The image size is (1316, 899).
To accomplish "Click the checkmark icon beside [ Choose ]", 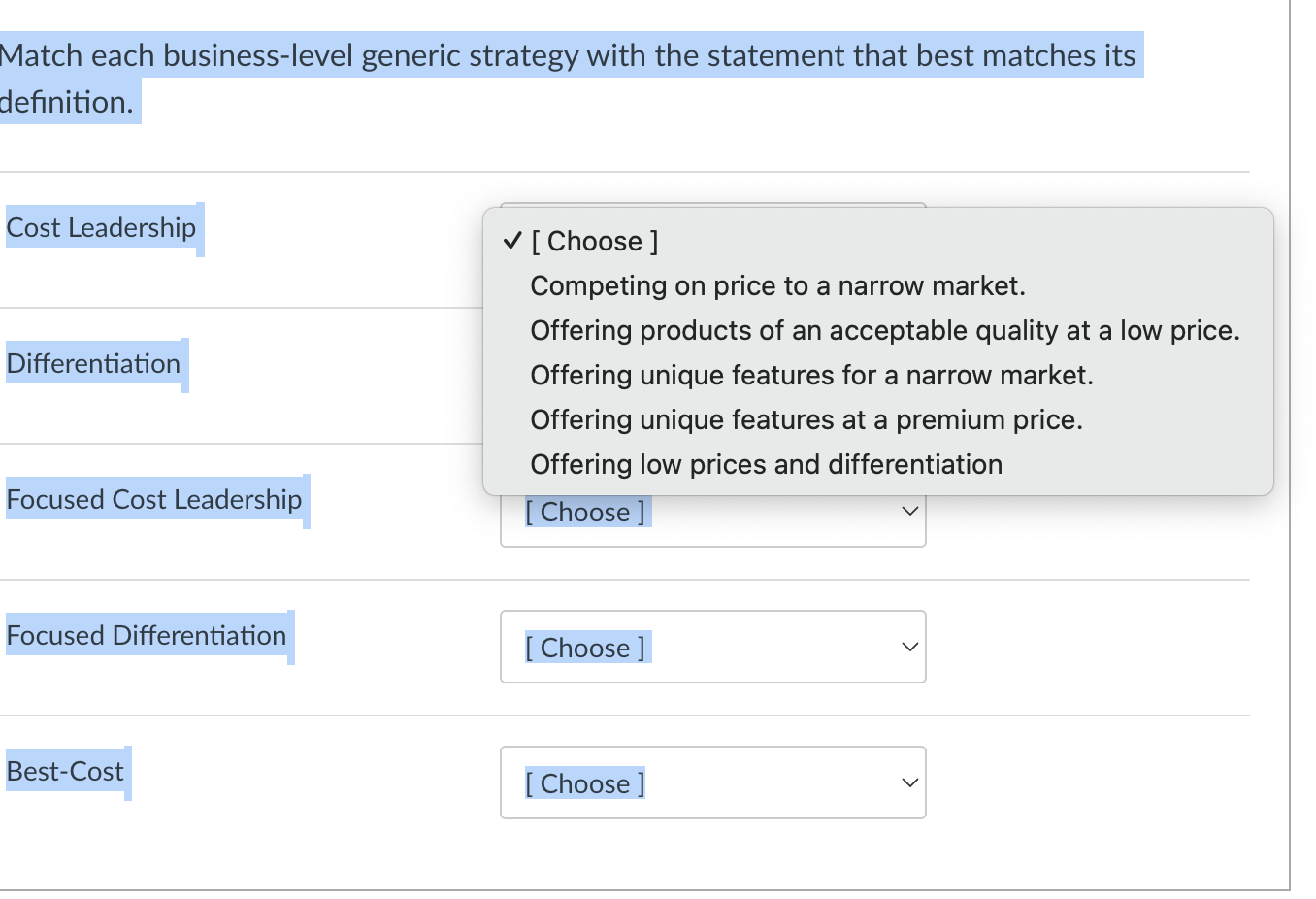I will coord(511,243).
